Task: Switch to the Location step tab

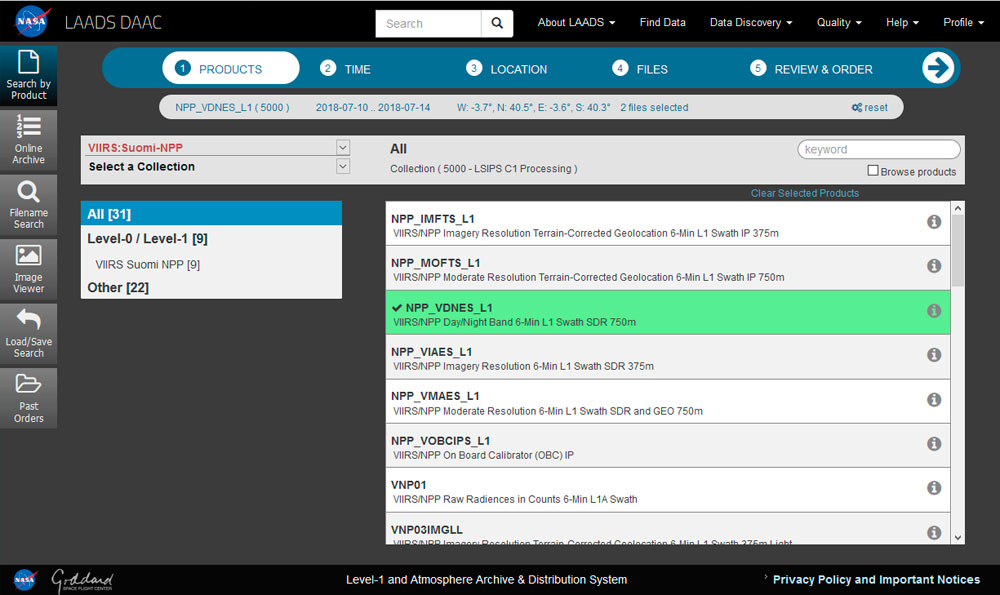Action: [x=506, y=69]
